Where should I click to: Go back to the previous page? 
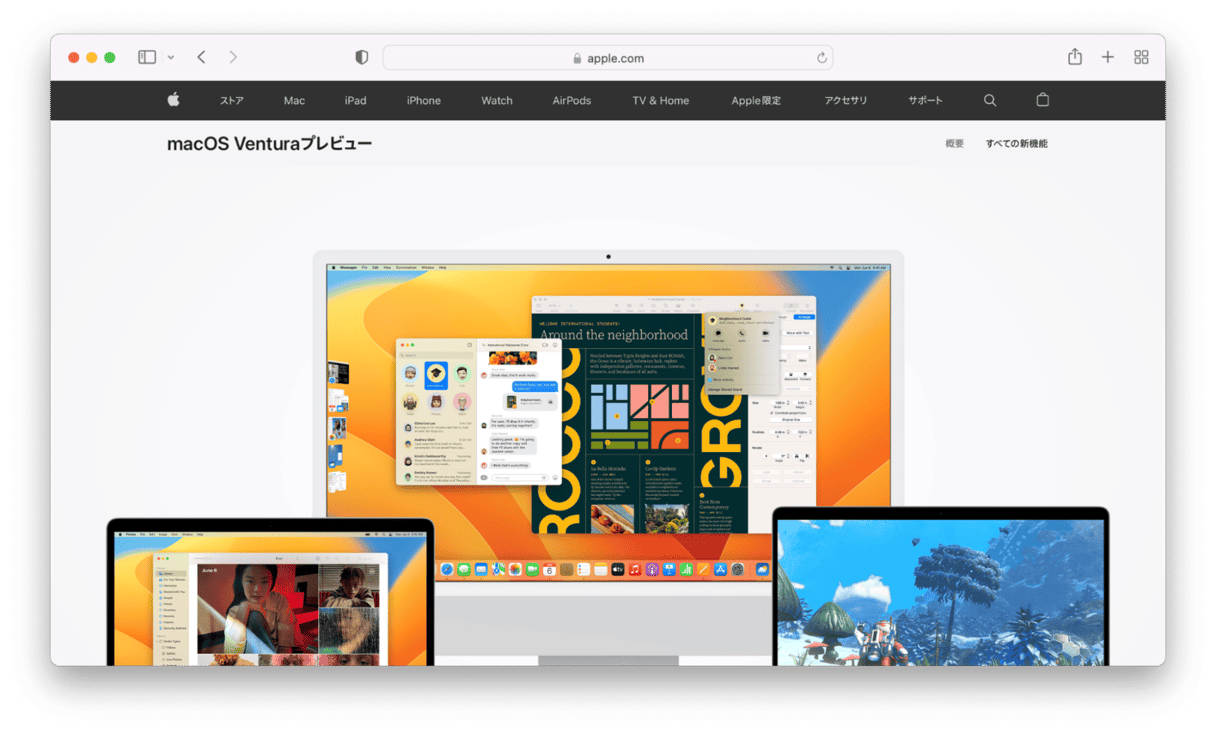point(201,58)
